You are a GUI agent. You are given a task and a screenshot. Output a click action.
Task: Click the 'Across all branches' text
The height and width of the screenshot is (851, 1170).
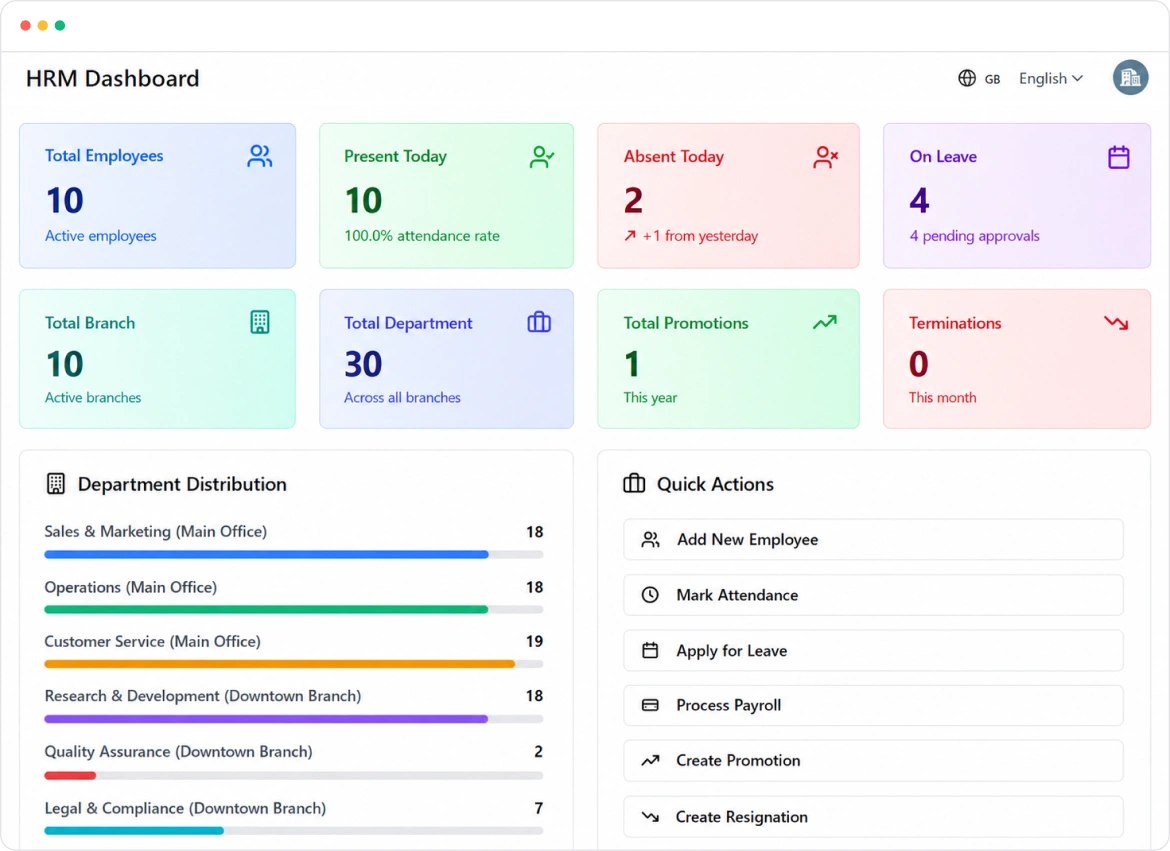pos(402,398)
